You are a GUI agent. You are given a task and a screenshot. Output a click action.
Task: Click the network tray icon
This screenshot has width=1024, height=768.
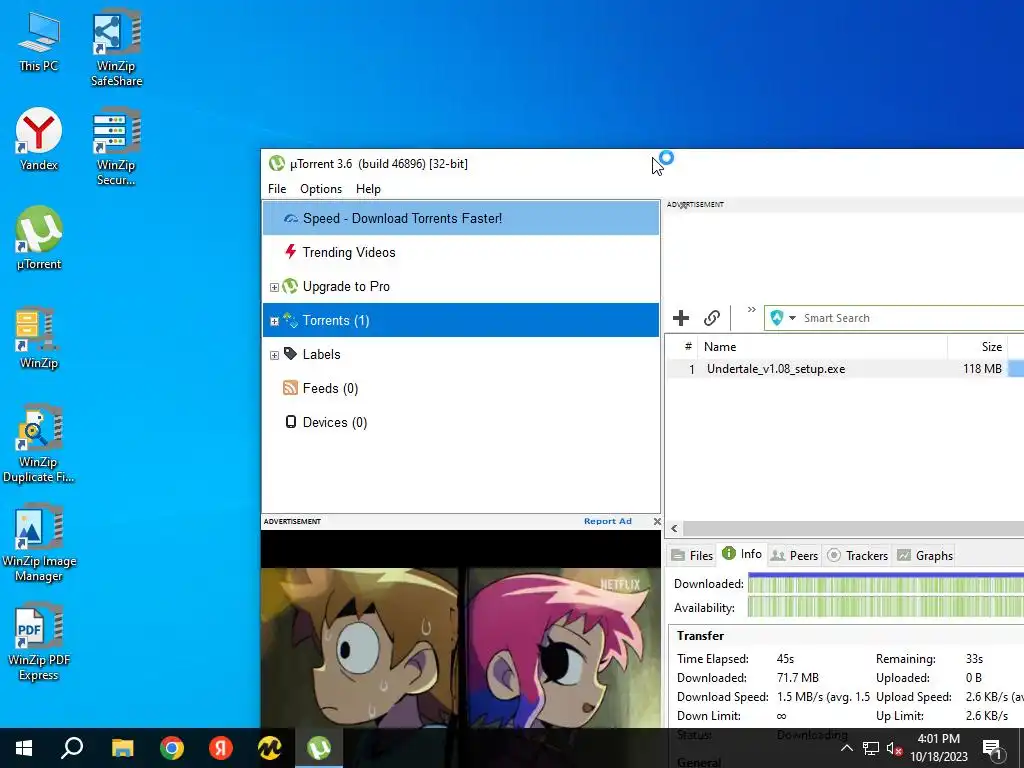click(x=871, y=748)
